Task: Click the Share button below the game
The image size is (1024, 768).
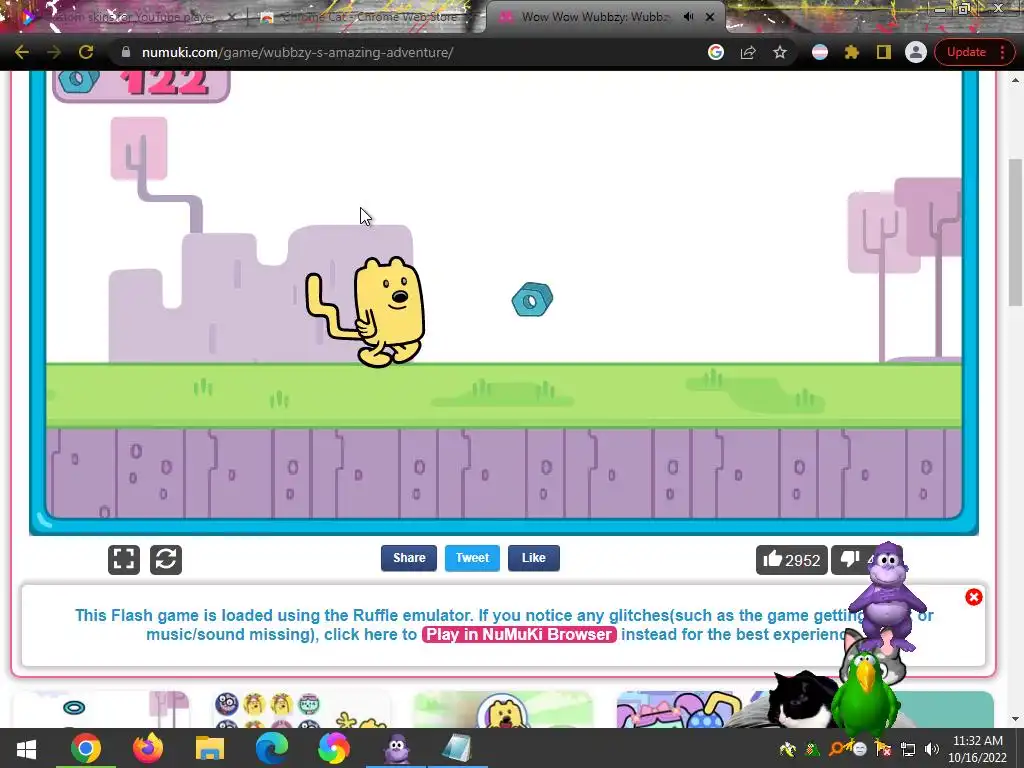Action: tap(409, 558)
